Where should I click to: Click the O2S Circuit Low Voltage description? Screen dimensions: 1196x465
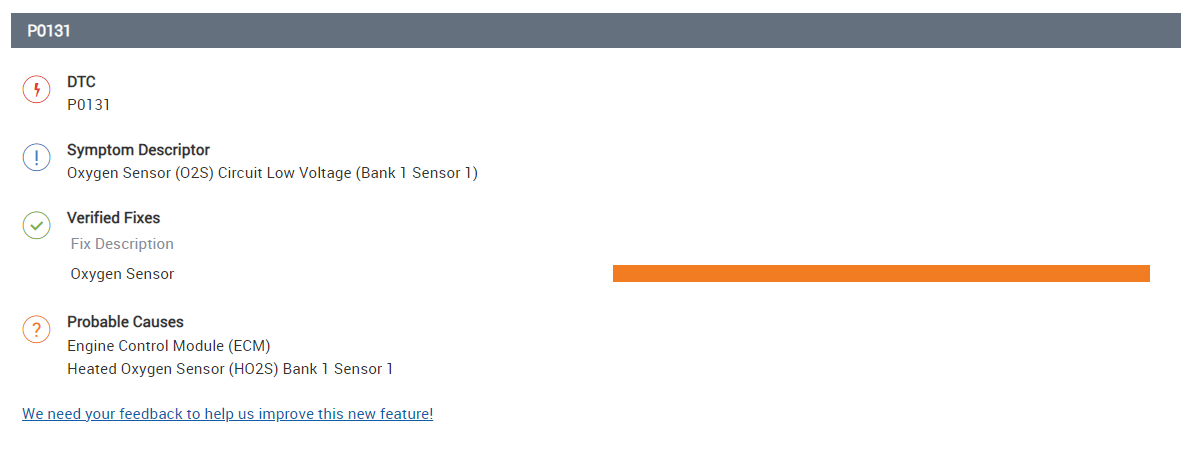coord(272,173)
